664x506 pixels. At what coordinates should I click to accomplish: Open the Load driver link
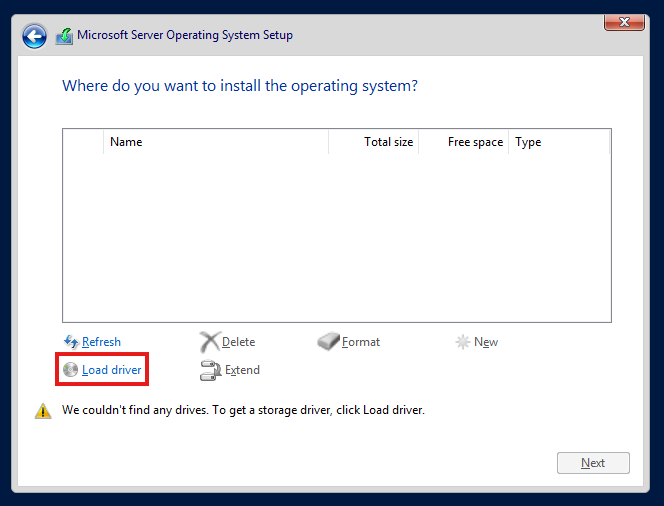(111, 370)
